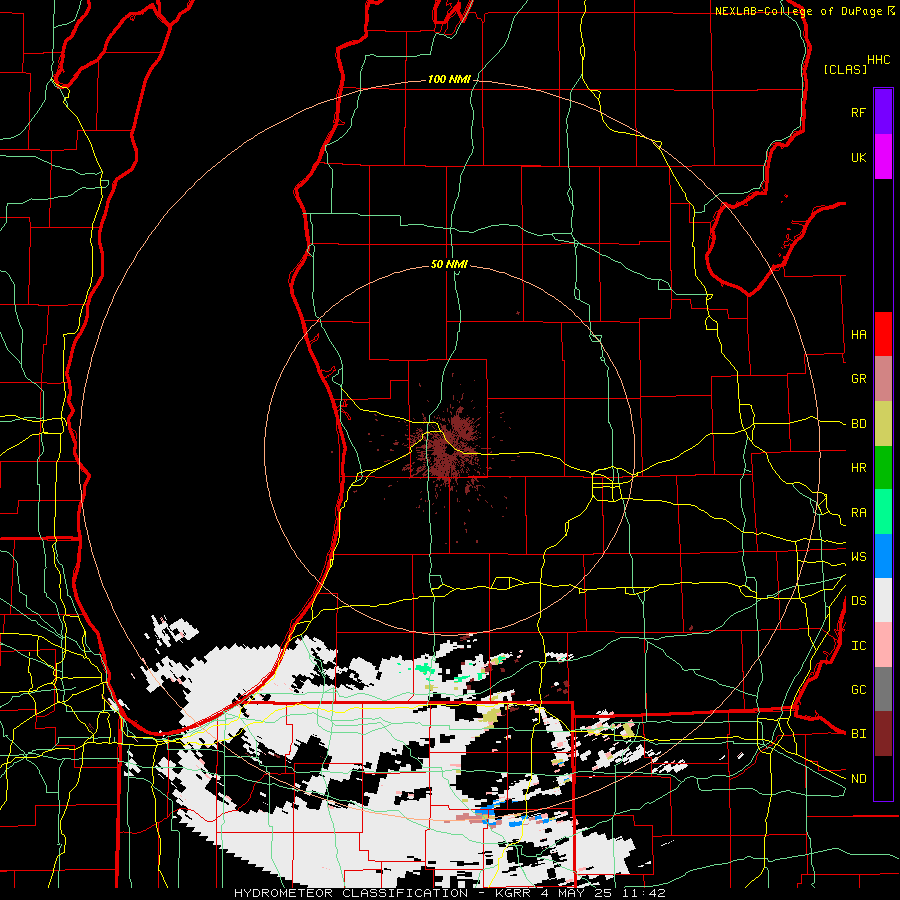
Task: Click the "GR" legend label
Action: point(858,379)
